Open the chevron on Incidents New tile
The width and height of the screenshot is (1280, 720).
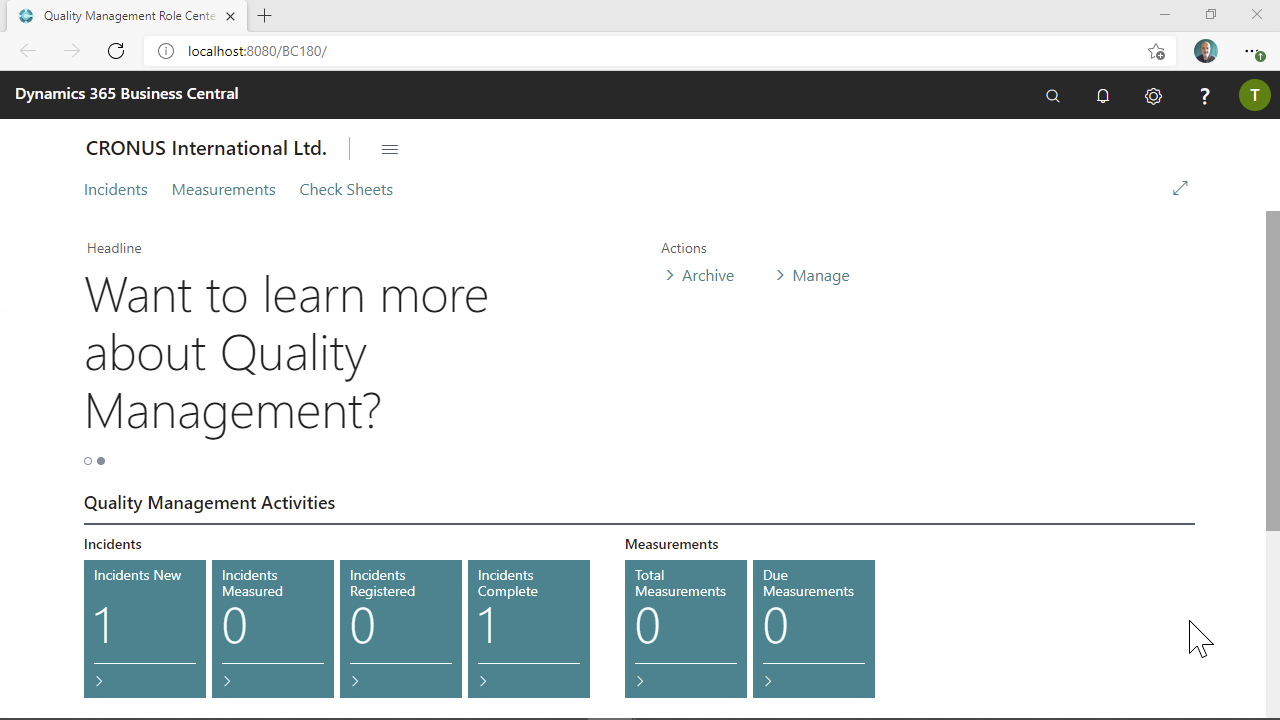[x=99, y=682]
